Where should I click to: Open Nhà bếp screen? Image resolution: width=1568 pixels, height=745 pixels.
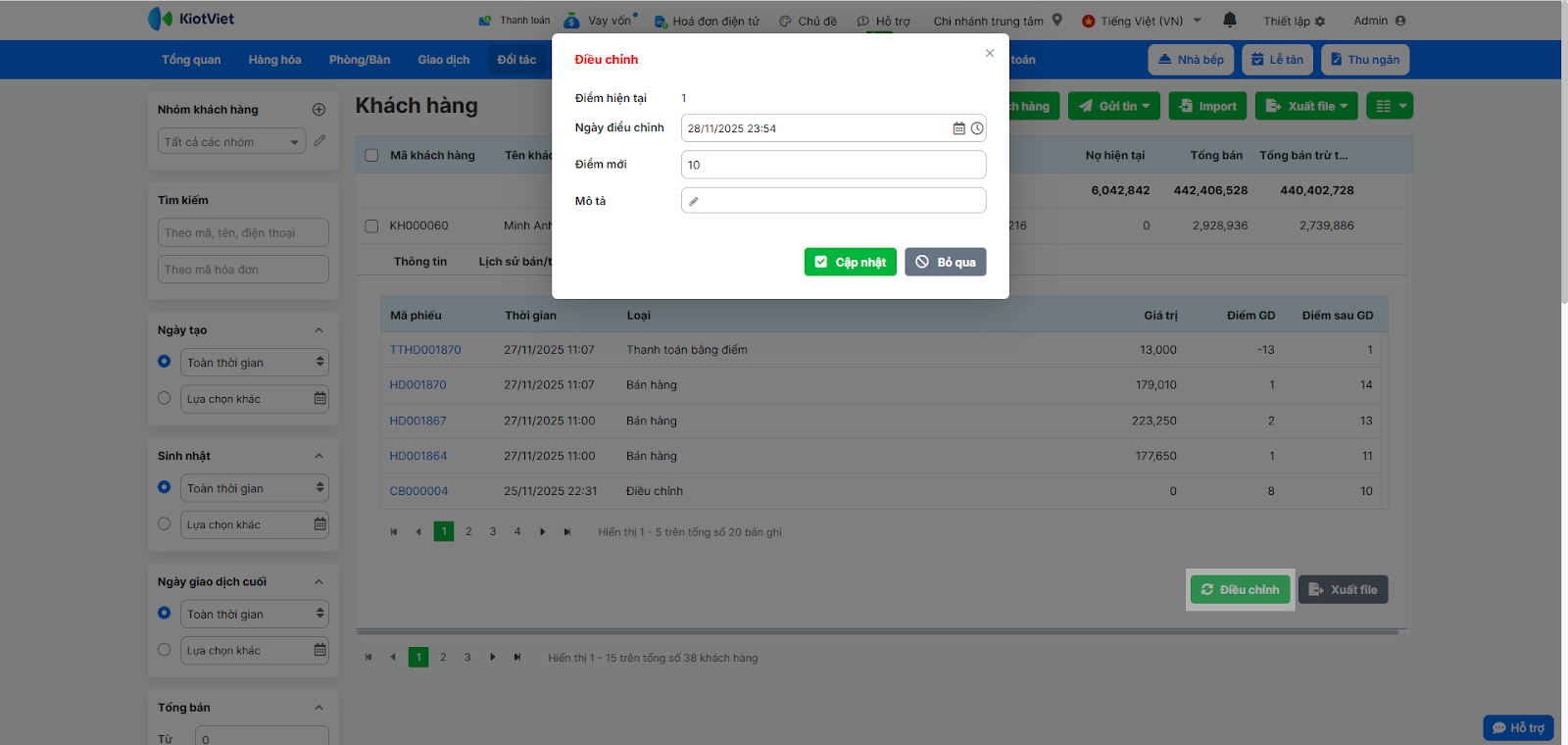coord(1191,60)
